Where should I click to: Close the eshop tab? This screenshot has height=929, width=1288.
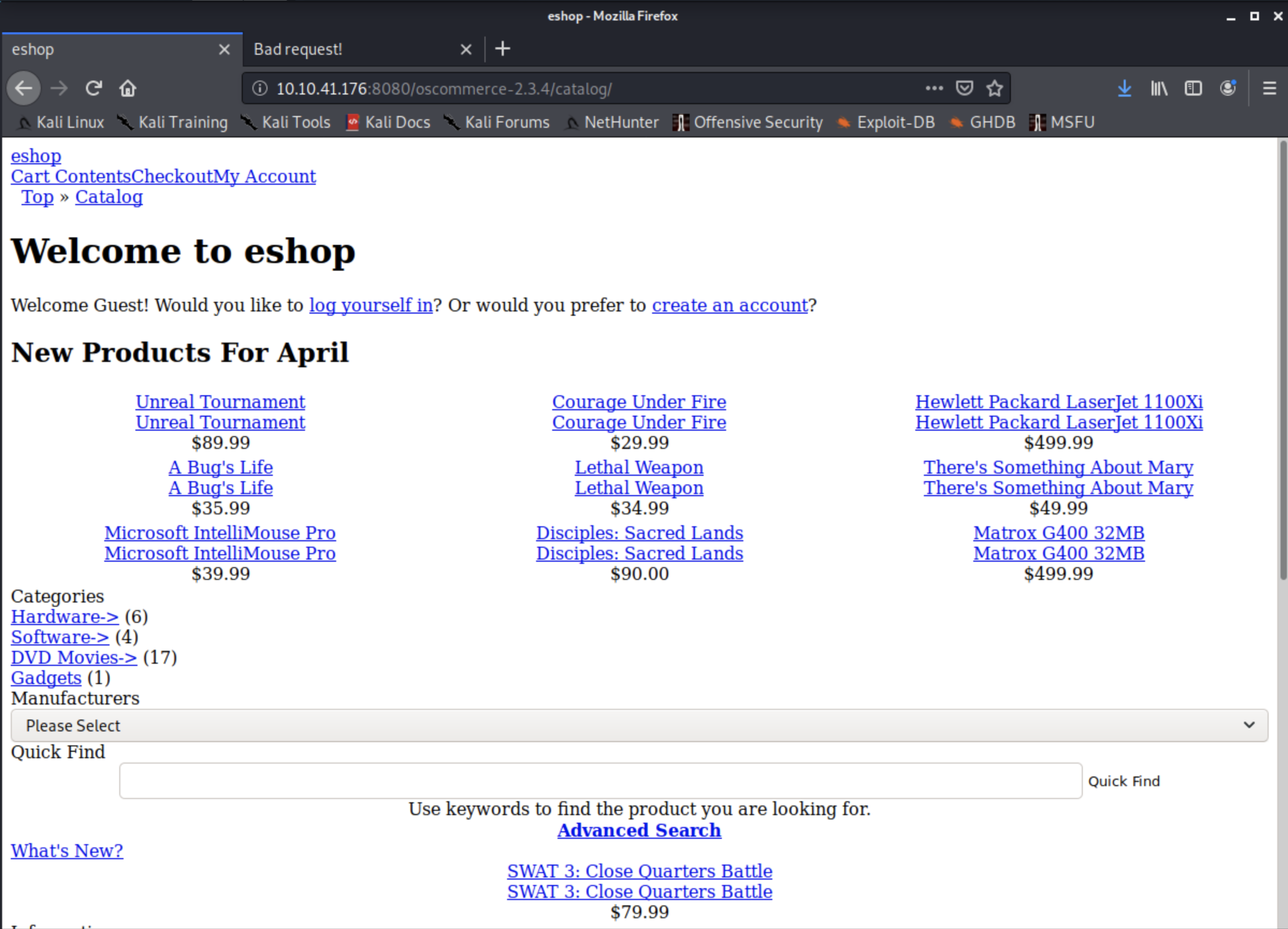pyautogui.click(x=225, y=49)
